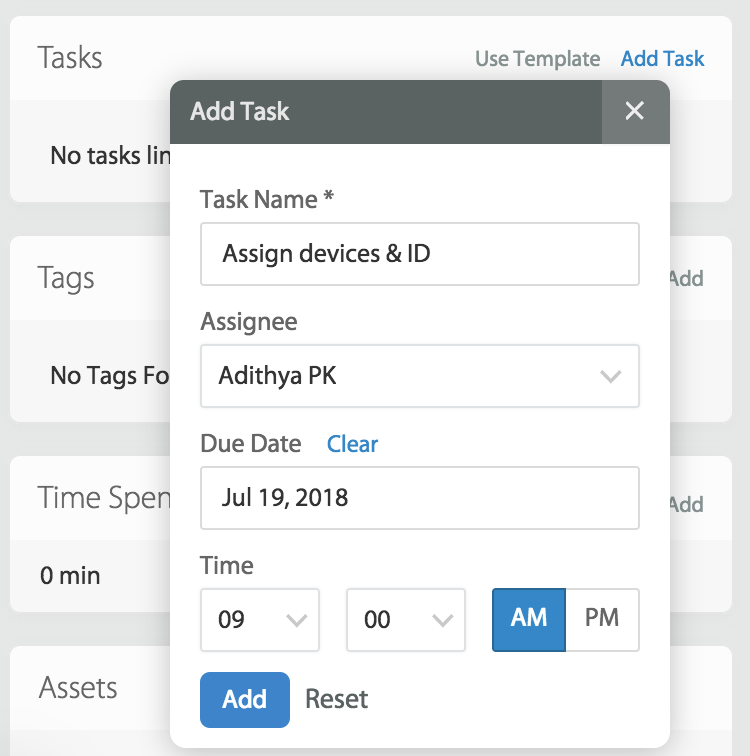Screen dimensions: 750x756
Task: Switch the time to PM
Action: [x=602, y=619]
